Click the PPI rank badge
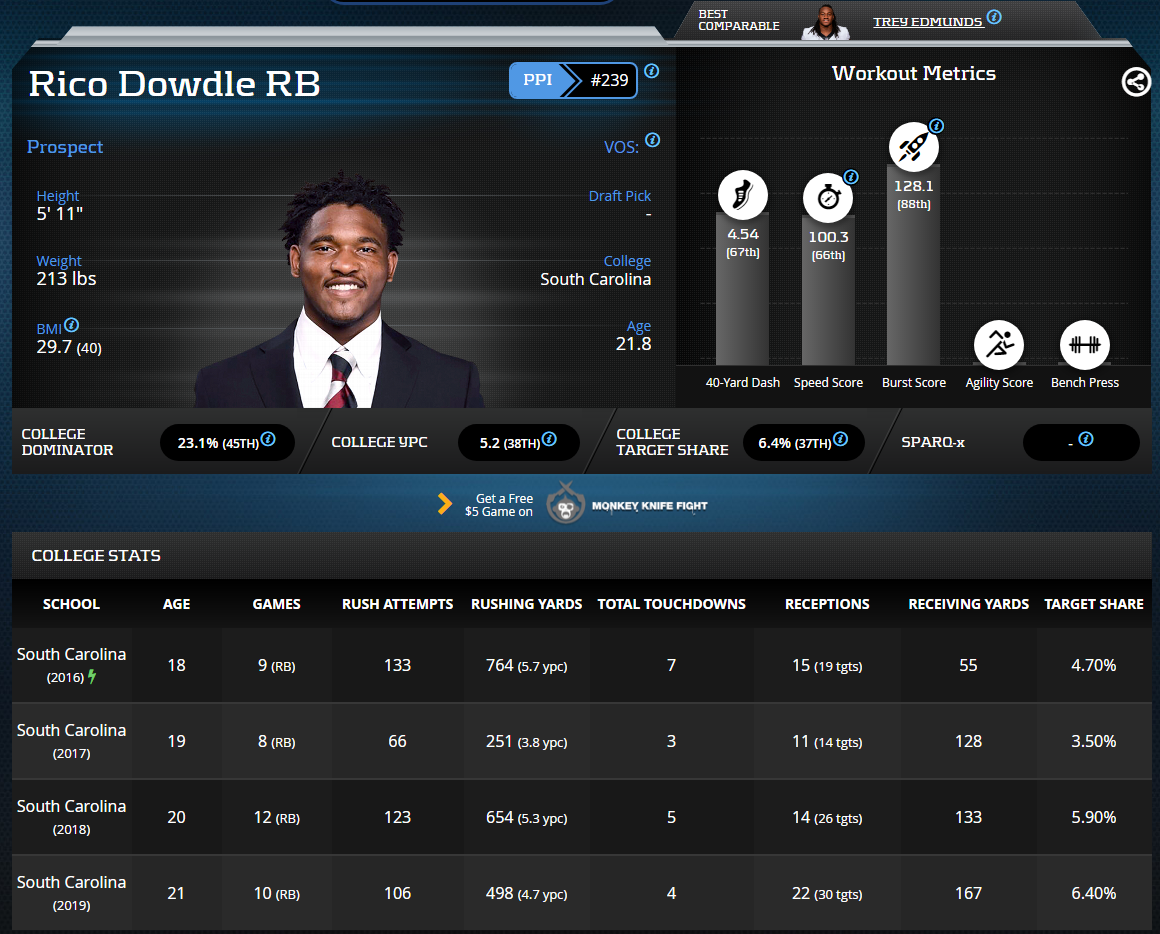Image resolution: width=1160 pixels, height=934 pixels. (x=574, y=81)
